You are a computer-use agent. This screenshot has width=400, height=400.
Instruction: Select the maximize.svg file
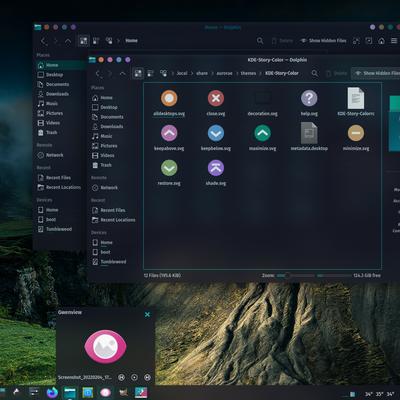click(262, 138)
